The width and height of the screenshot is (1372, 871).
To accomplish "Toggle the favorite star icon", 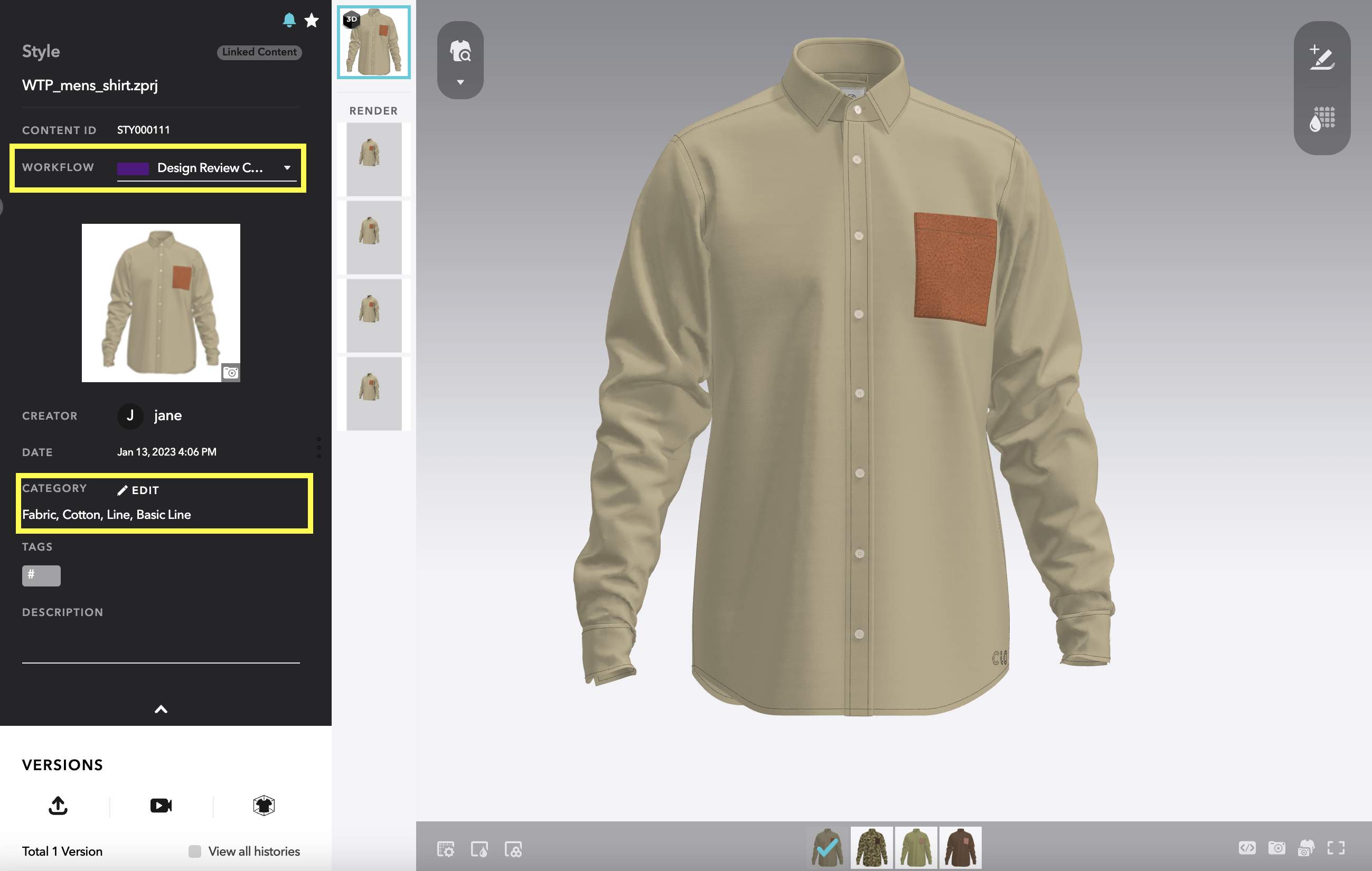I will pos(311,20).
